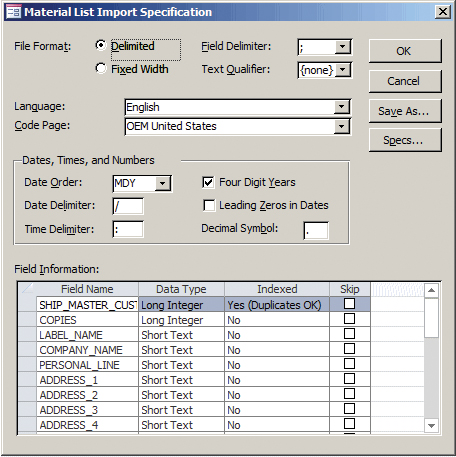Image resolution: width=456 pixels, height=457 pixels.
Task: Enable Leading Zeros in Dates
Action: (x=209, y=205)
